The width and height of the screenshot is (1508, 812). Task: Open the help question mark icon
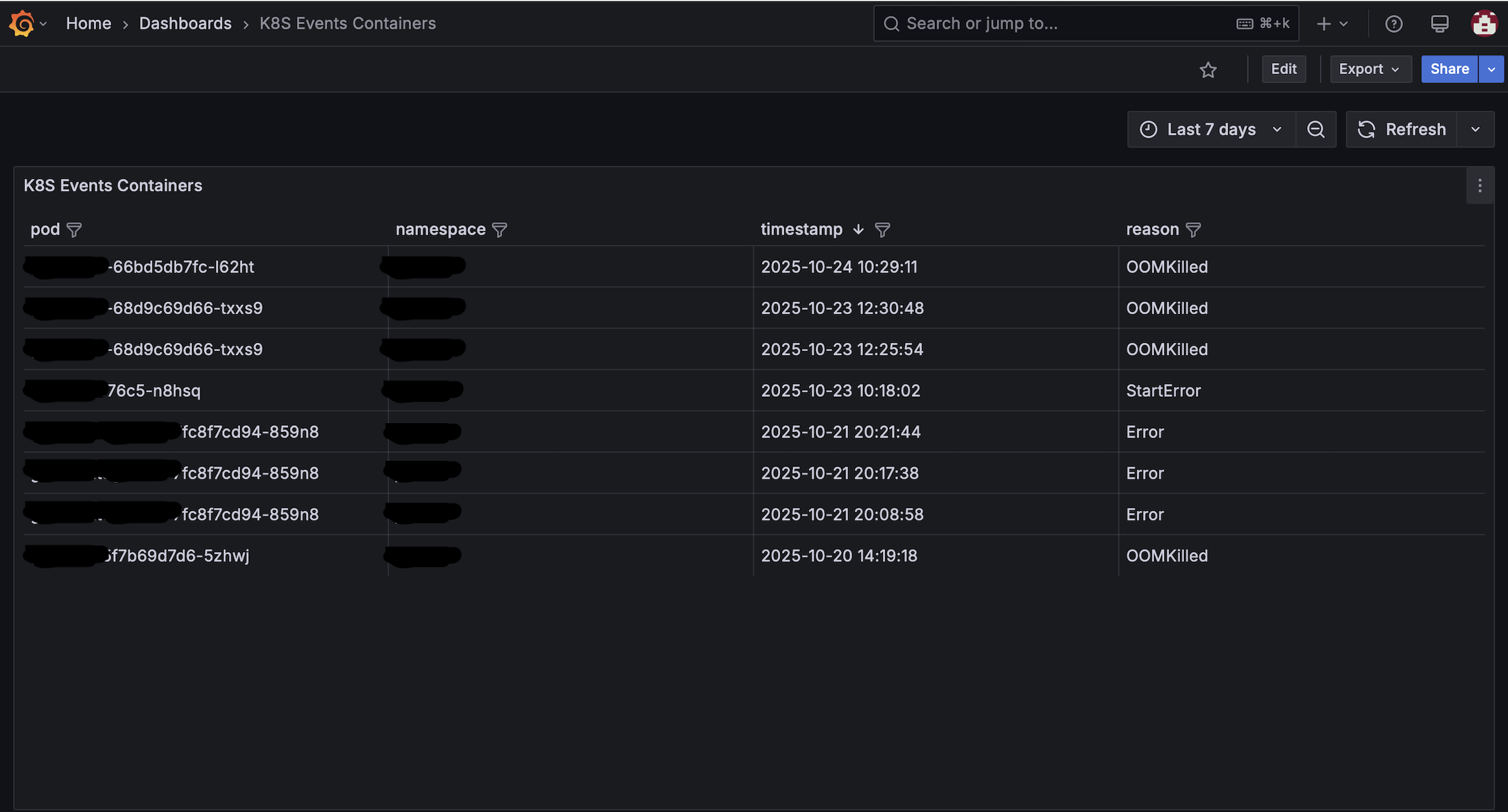click(x=1393, y=24)
